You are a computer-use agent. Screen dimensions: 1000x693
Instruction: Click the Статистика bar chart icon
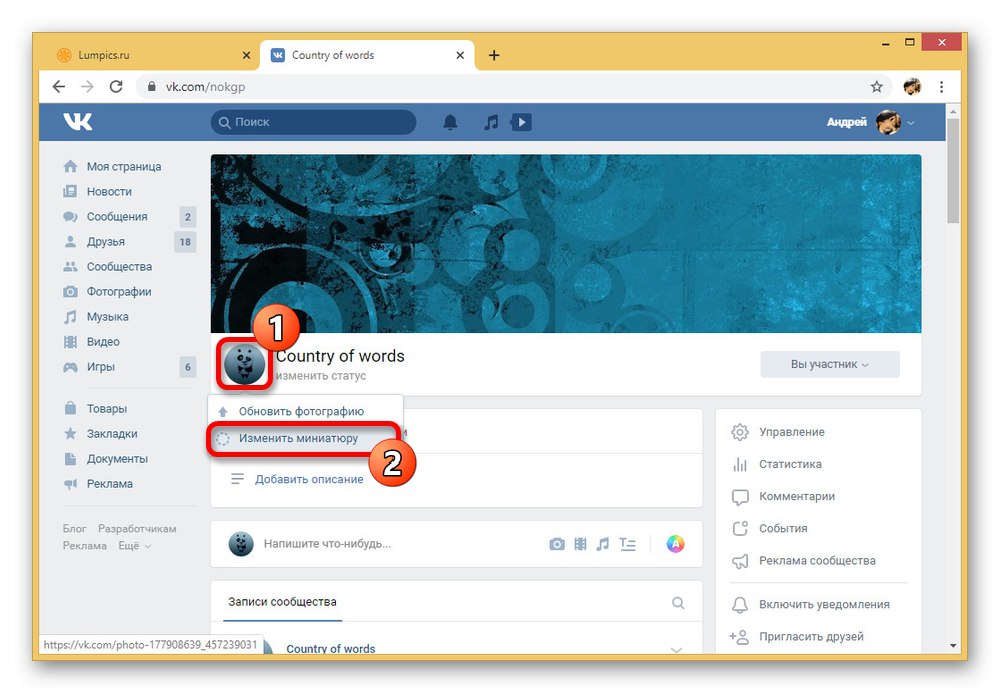click(x=740, y=464)
